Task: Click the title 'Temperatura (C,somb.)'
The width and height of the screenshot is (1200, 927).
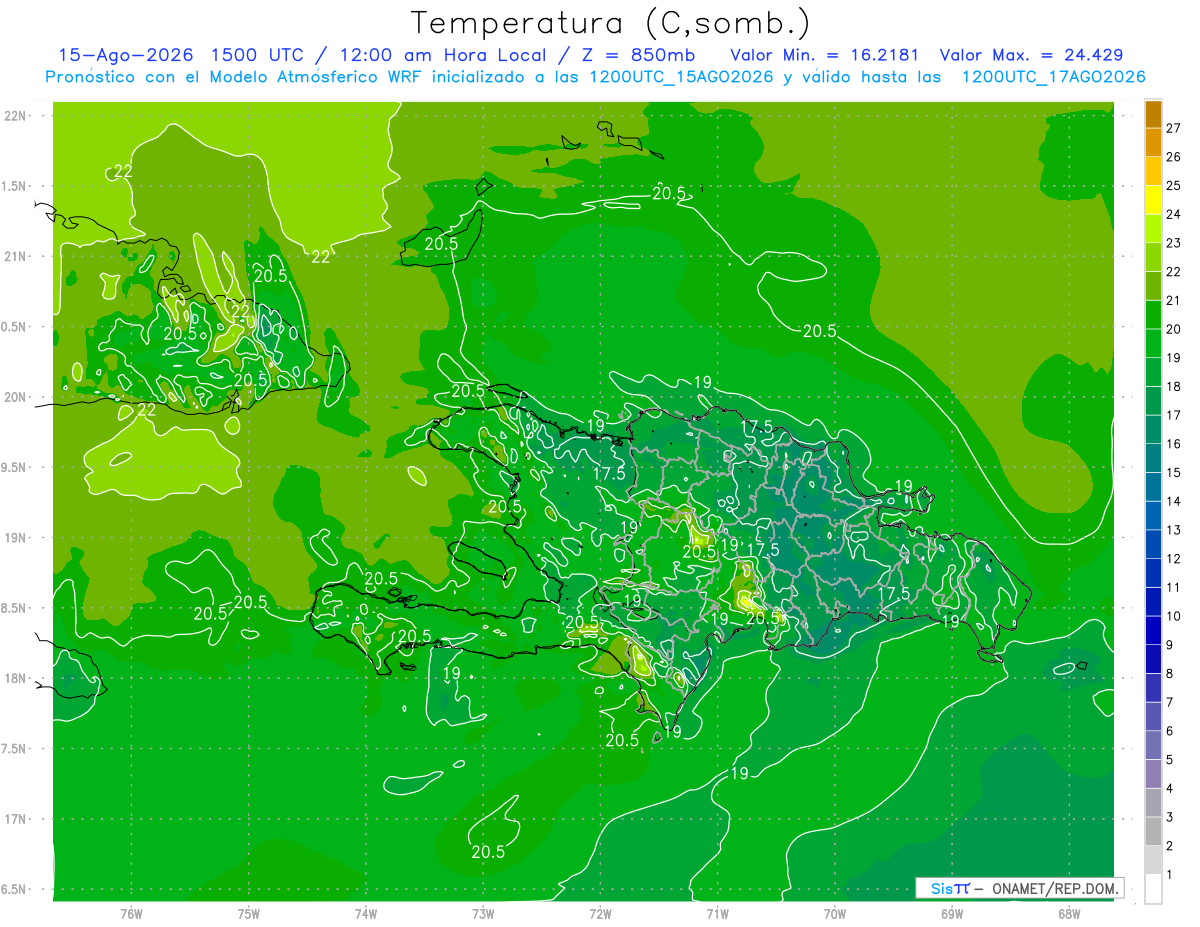Action: point(611,23)
